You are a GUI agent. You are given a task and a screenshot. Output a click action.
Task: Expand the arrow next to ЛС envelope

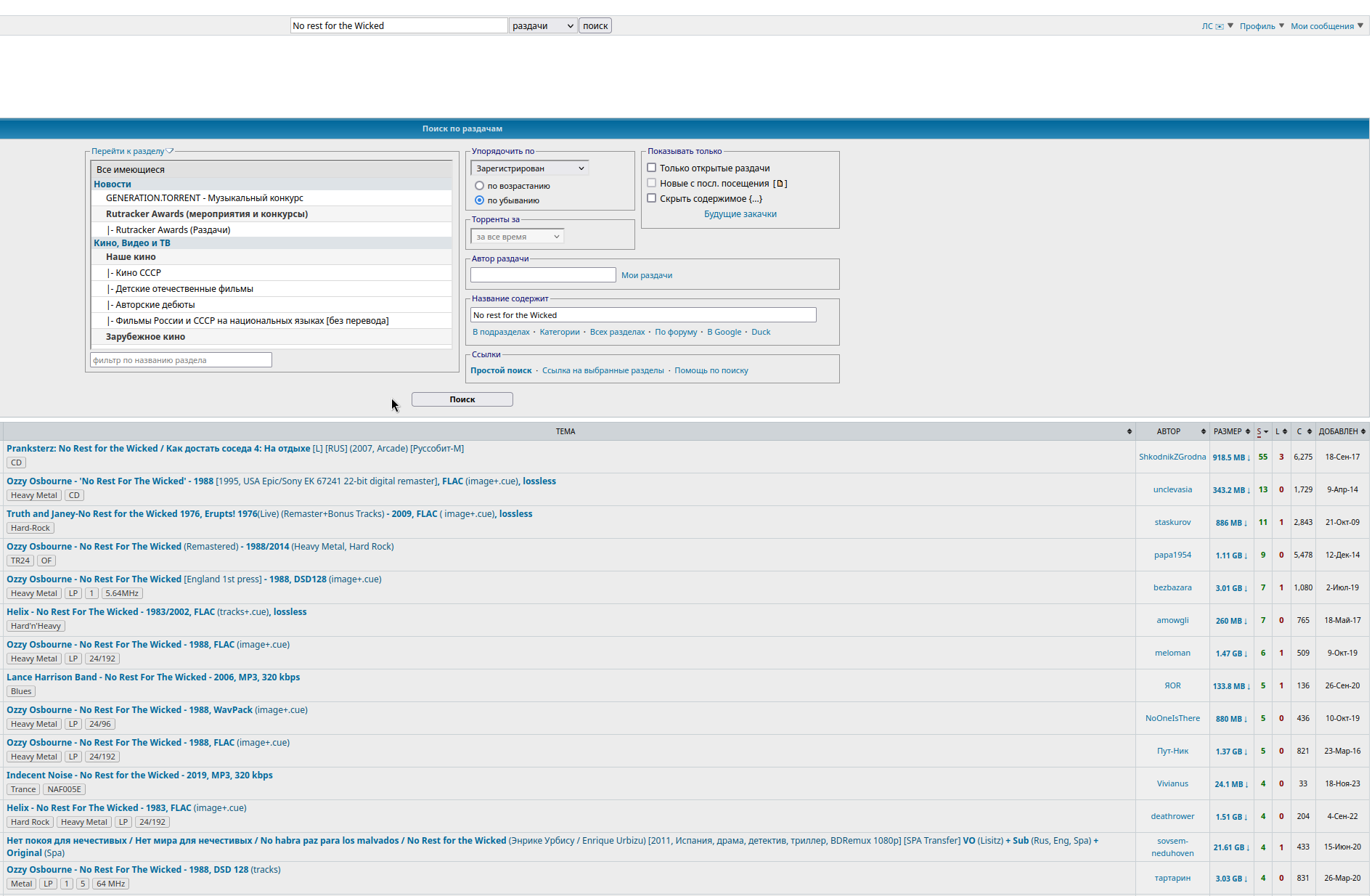point(1230,25)
